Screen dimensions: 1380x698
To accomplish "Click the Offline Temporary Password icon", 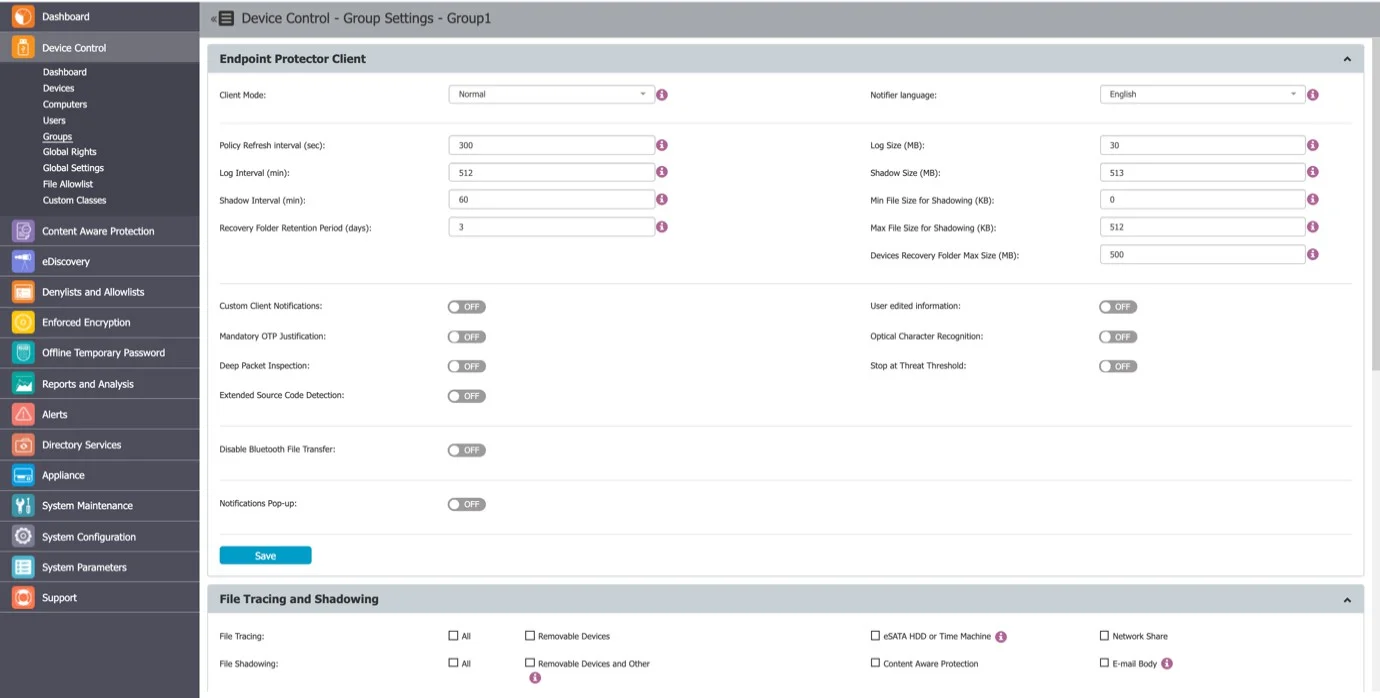I will pyautogui.click(x=23, y=353).
